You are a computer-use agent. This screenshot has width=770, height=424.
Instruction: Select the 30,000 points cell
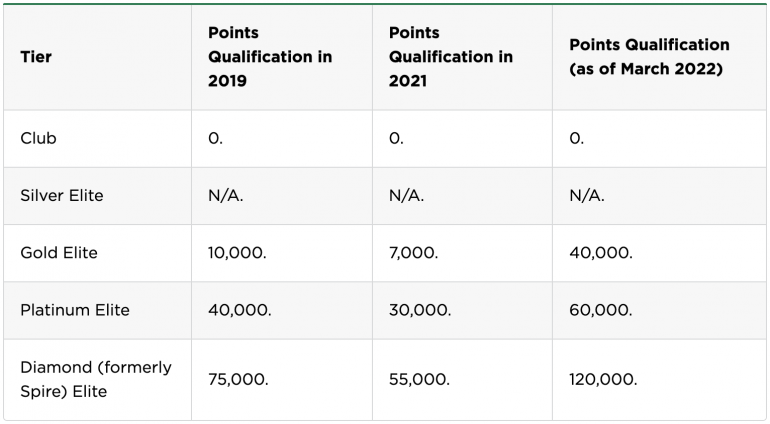click(420, 310)
